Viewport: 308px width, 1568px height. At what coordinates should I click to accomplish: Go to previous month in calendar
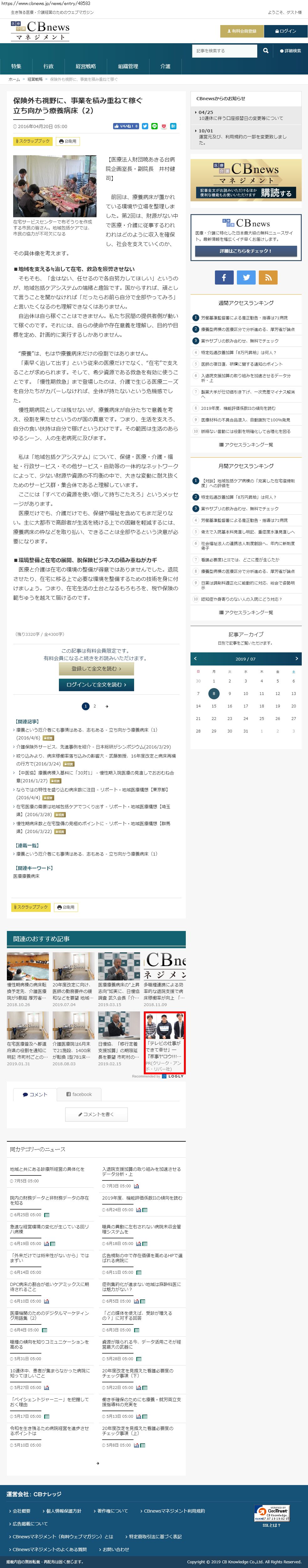click(195, 659)
